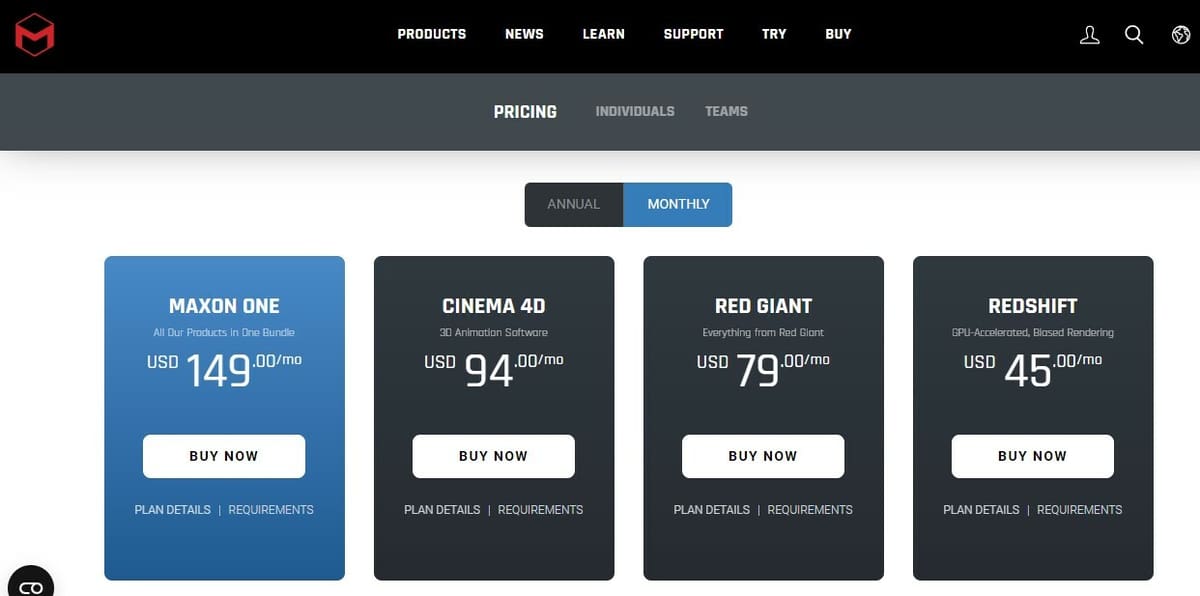Screen dimensions: 1200x596
Task: Open the Support menu item
Action: 693,34
